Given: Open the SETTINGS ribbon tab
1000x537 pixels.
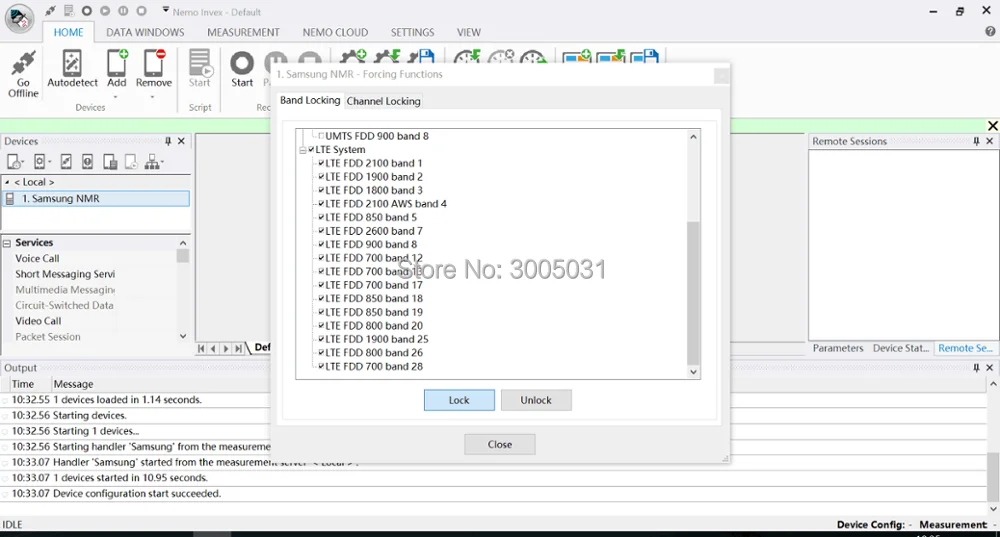Looking at the screenshot, I should click(412, 32).
